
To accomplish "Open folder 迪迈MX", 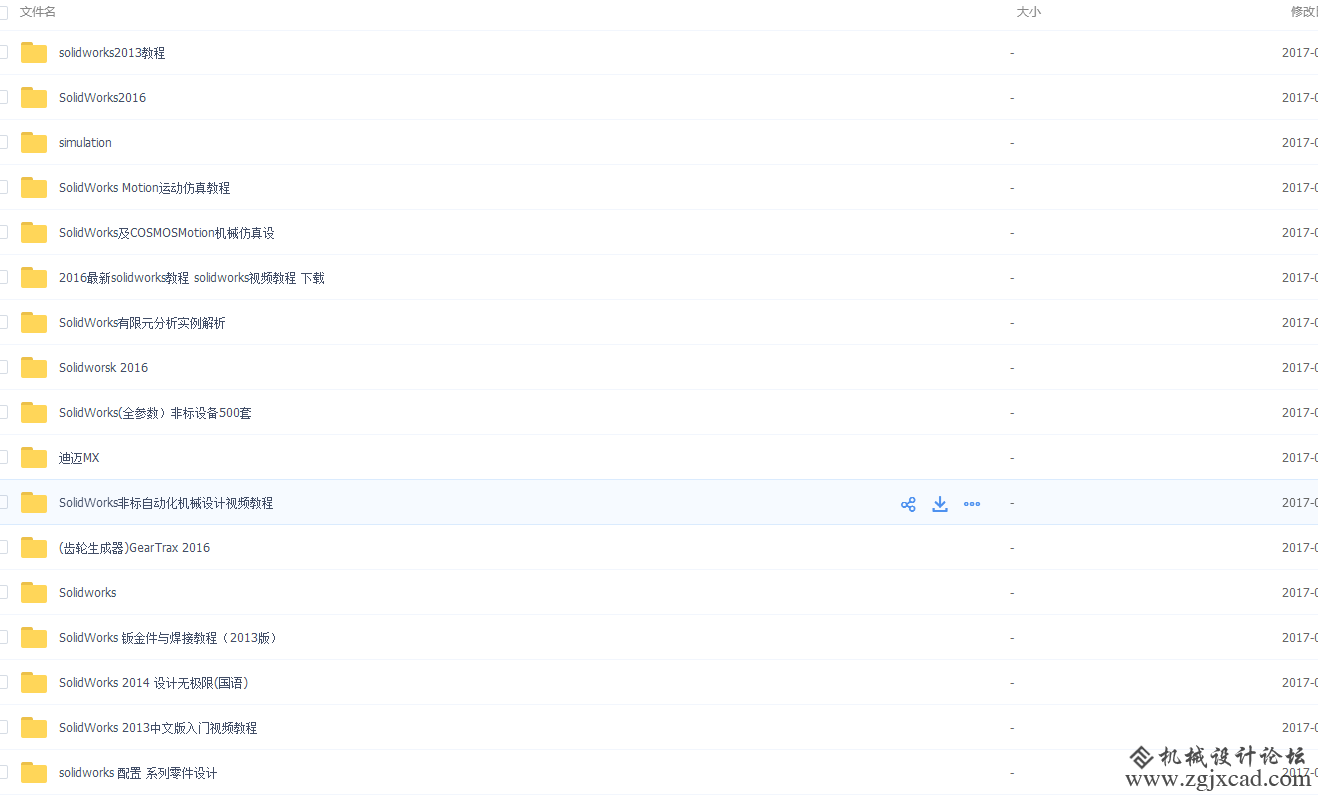I will pyautogui.click(x=79, y=458).
